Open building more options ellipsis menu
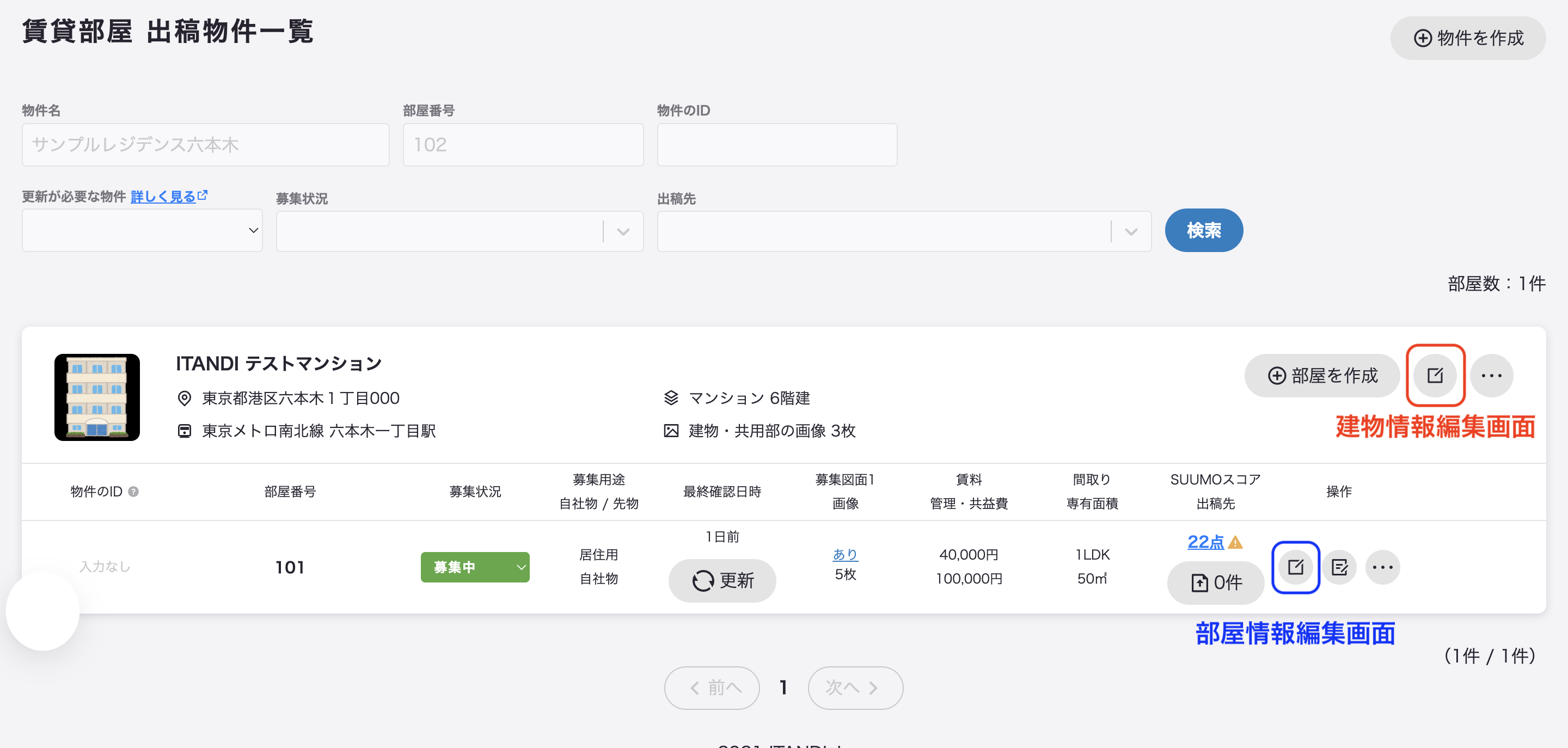 (x=1491, y=376)
